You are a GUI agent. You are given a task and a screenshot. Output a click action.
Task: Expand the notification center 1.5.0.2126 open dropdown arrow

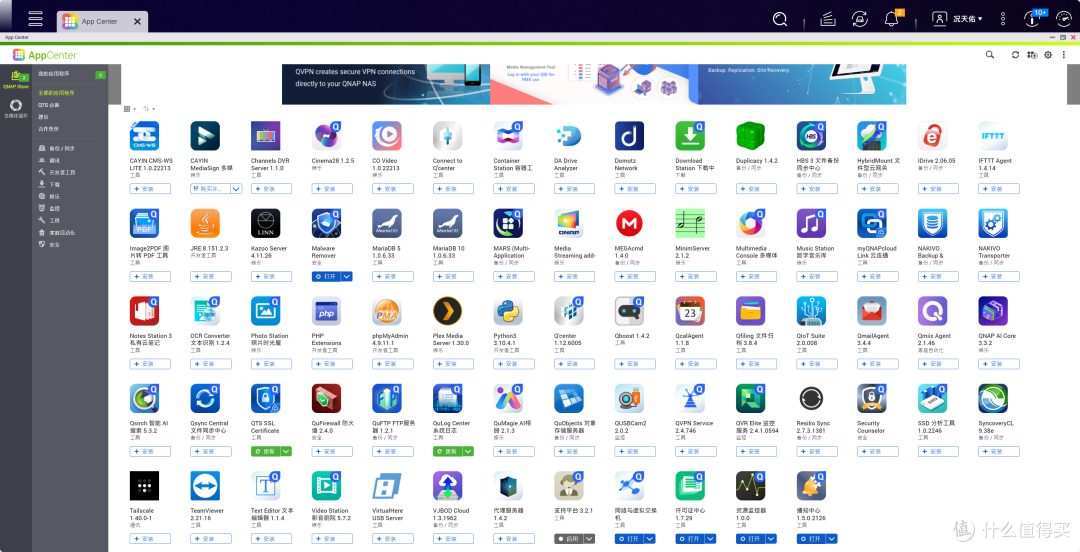[x=831, y=539]
